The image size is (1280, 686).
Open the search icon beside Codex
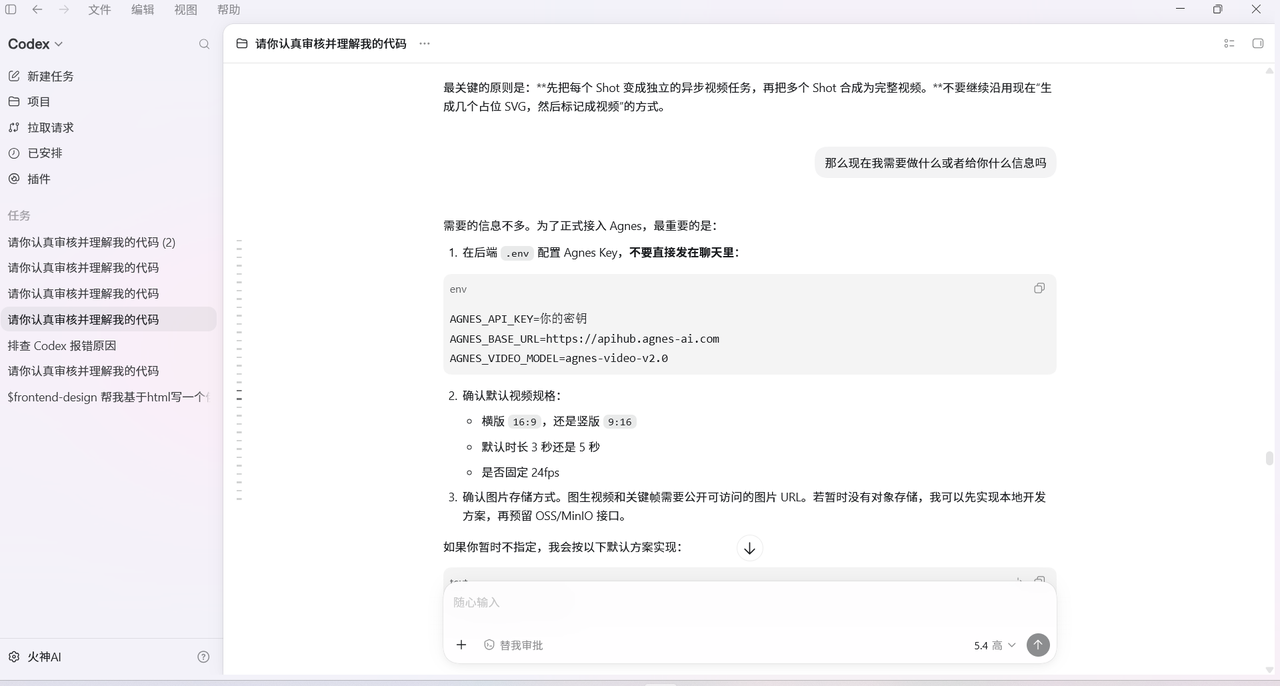(204, 44)
